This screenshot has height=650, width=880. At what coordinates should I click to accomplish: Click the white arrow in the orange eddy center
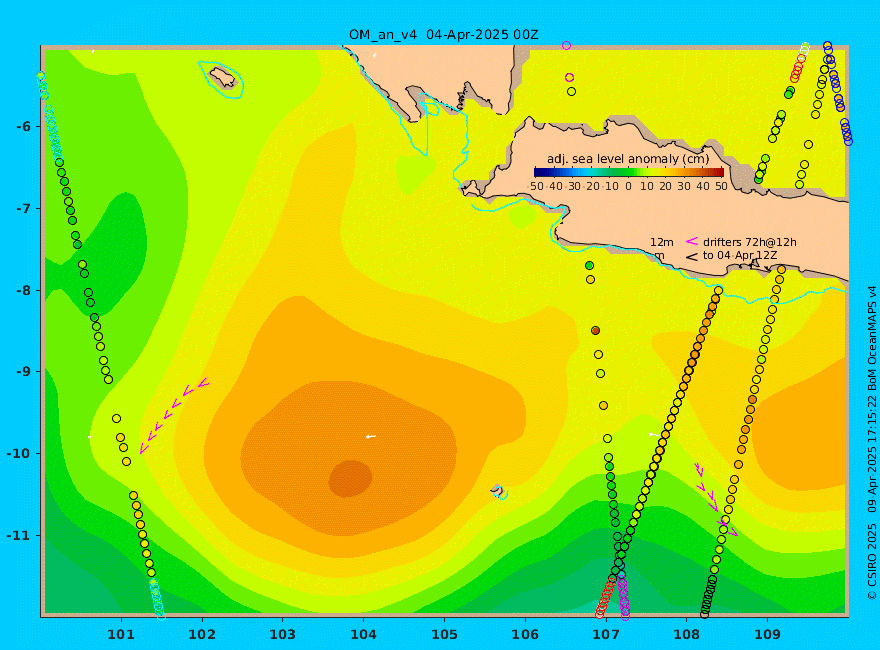point(370,436)
